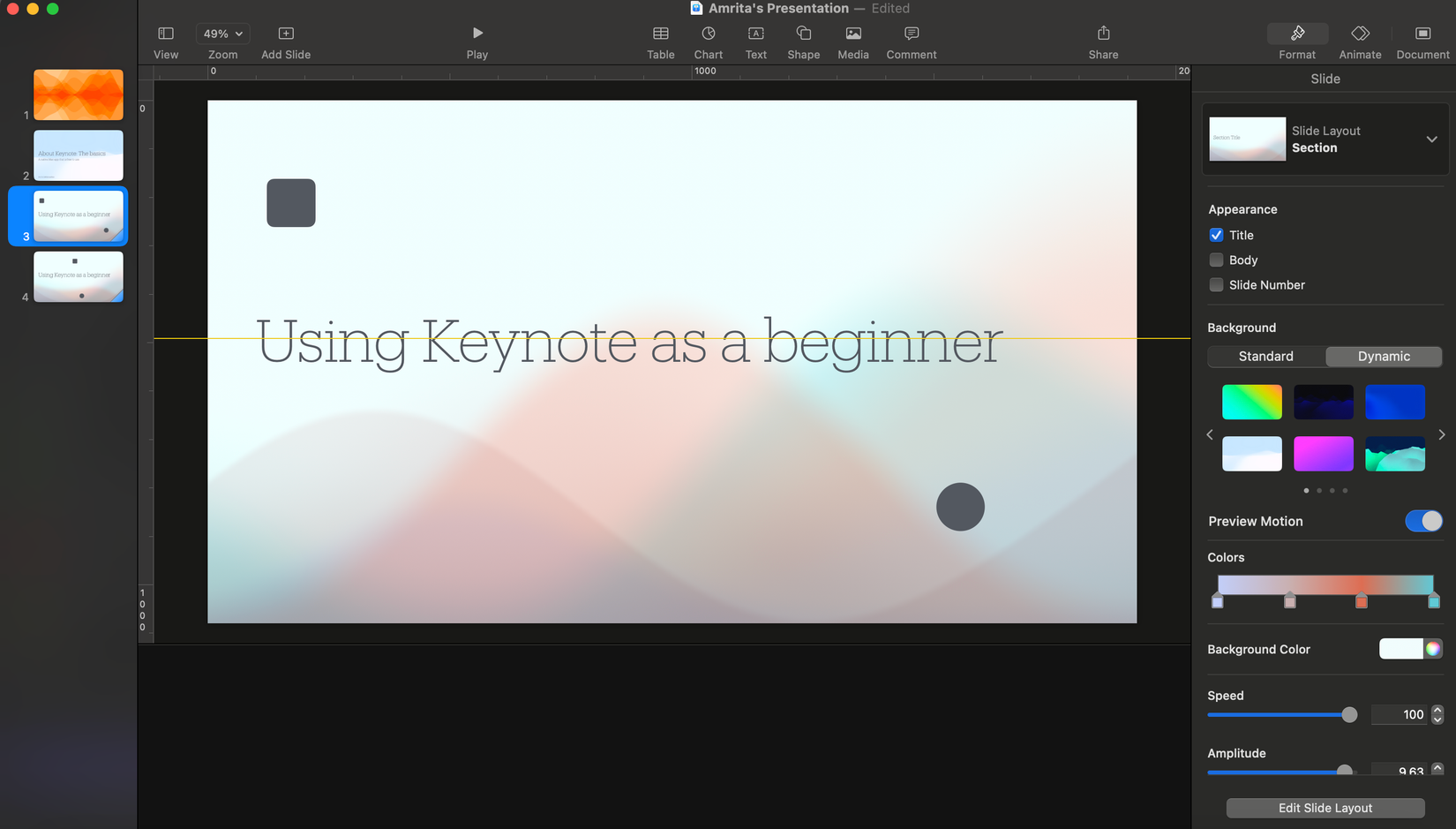
Task: Select the red color stop in Colors gradient
Action: point(1362,601)
